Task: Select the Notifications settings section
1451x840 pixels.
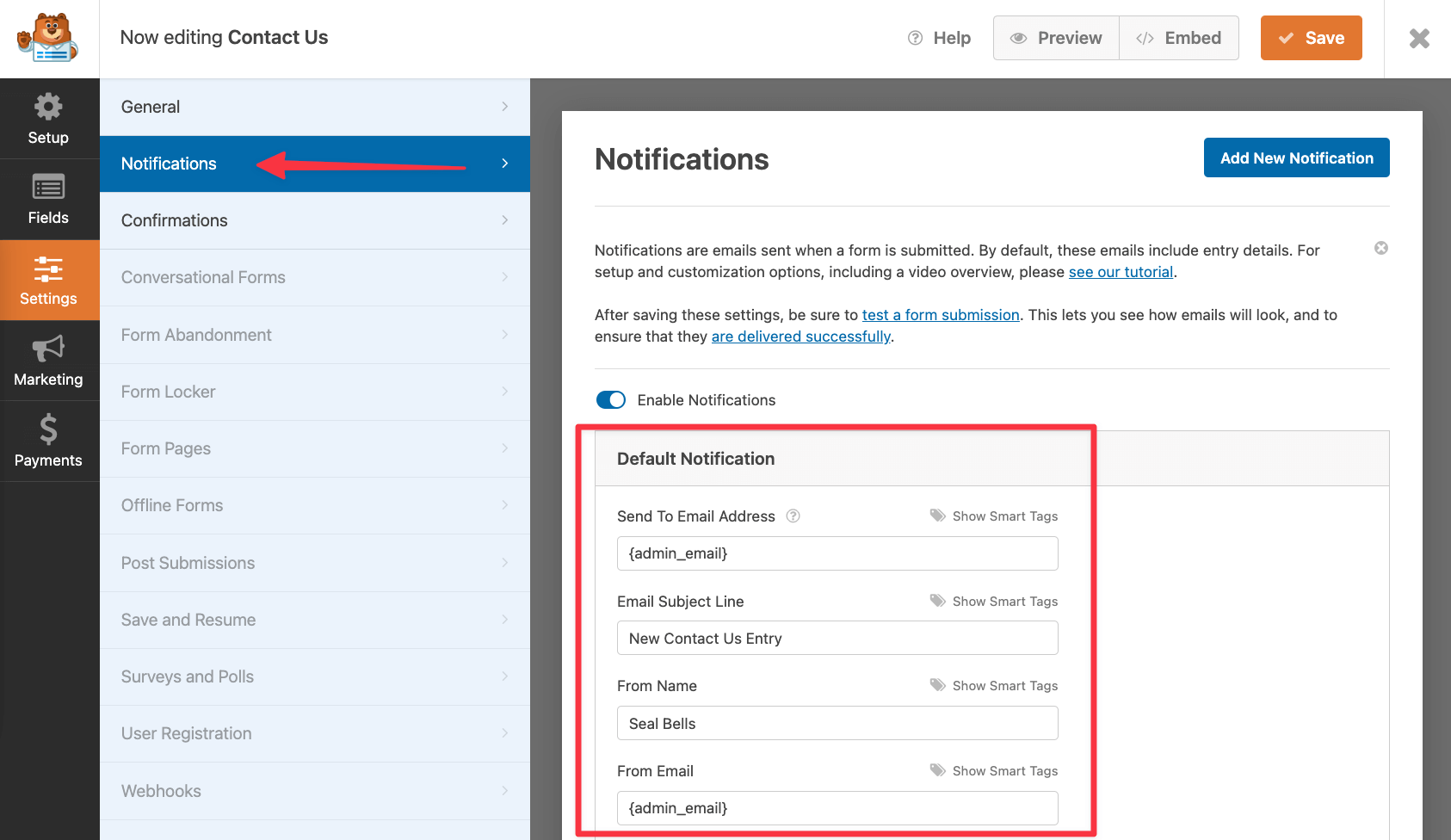Action: (x=315, y=164)
